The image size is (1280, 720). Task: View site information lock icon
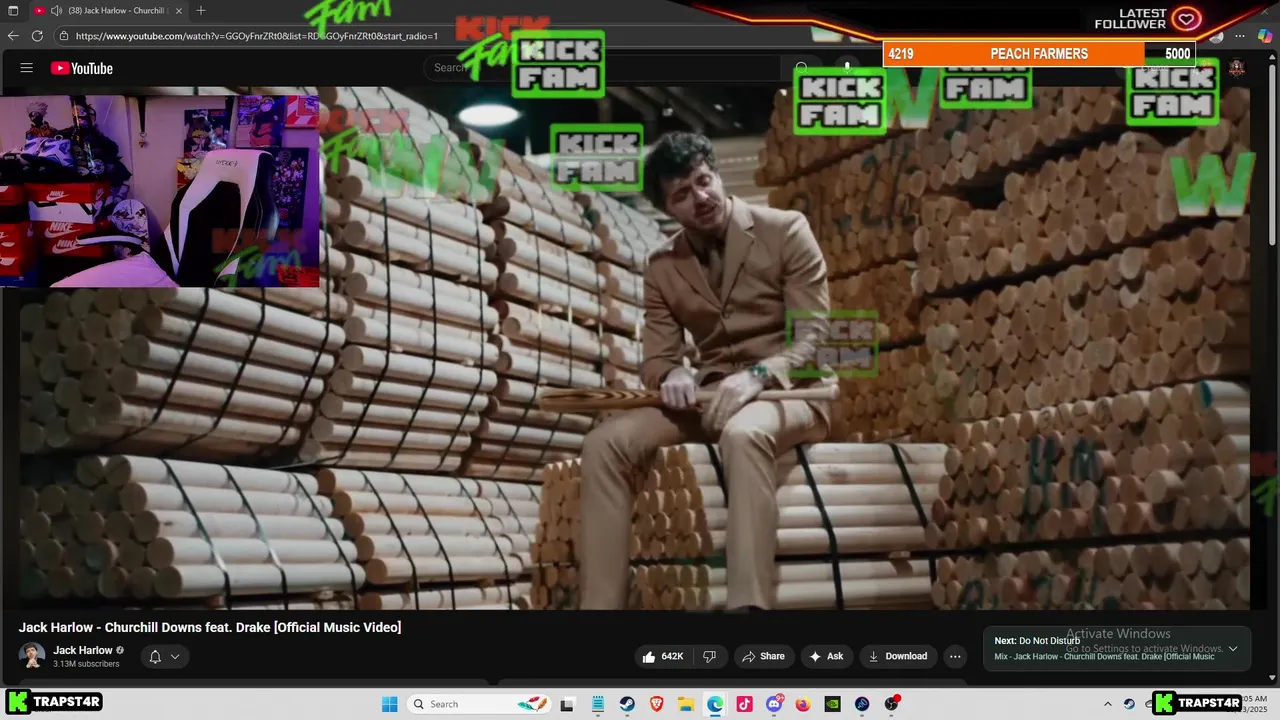(x=64, y=36)
